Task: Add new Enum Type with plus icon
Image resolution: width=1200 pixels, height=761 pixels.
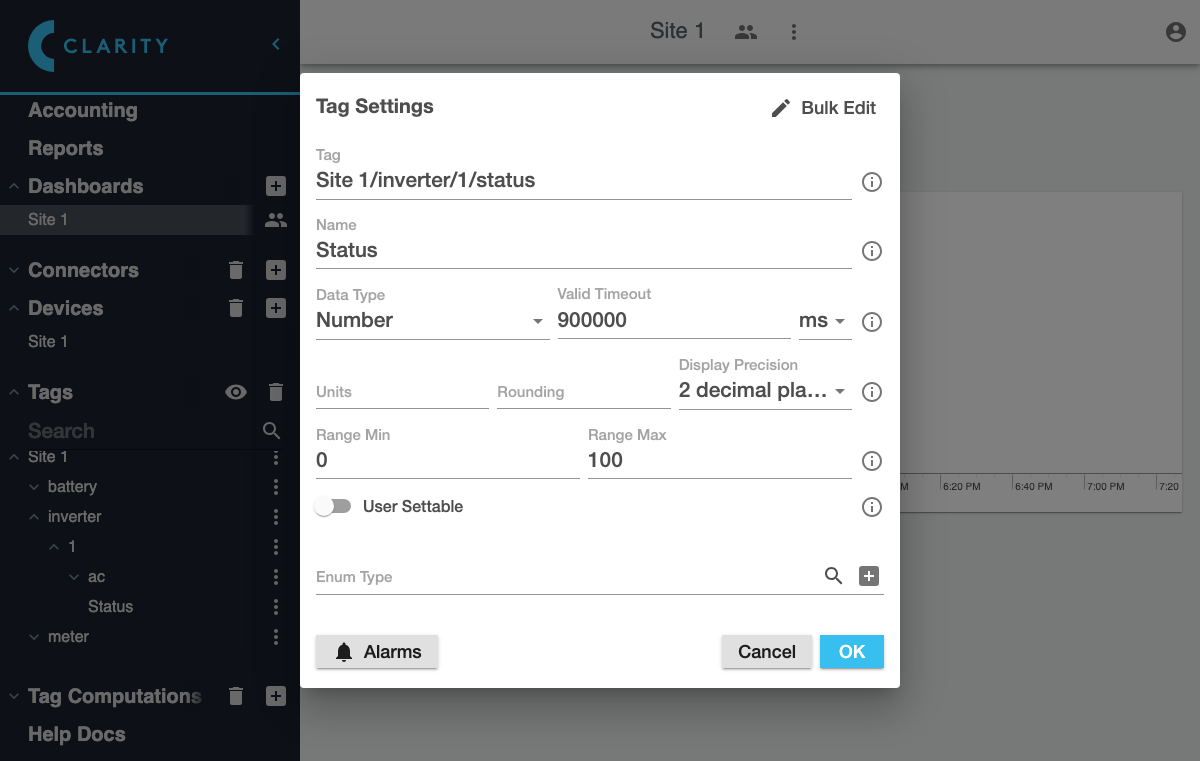Action: pos(869,576)
